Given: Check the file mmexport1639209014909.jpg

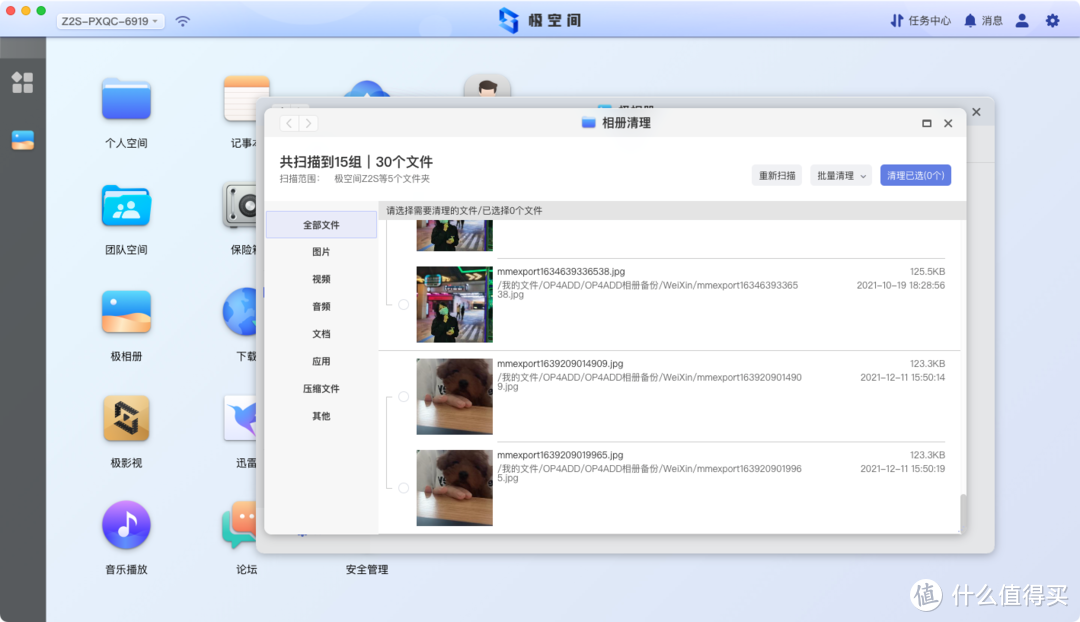Looking at the screenshot, I should [x=403, y=396].
